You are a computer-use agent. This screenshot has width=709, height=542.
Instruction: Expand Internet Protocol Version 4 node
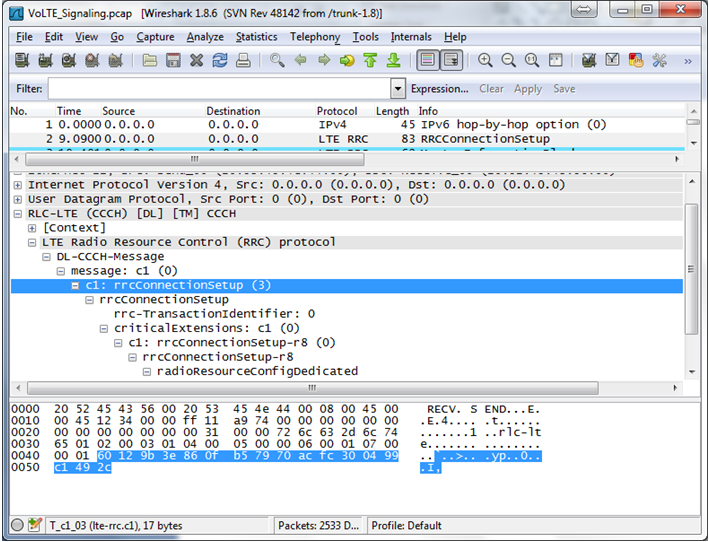pos(18,185)
